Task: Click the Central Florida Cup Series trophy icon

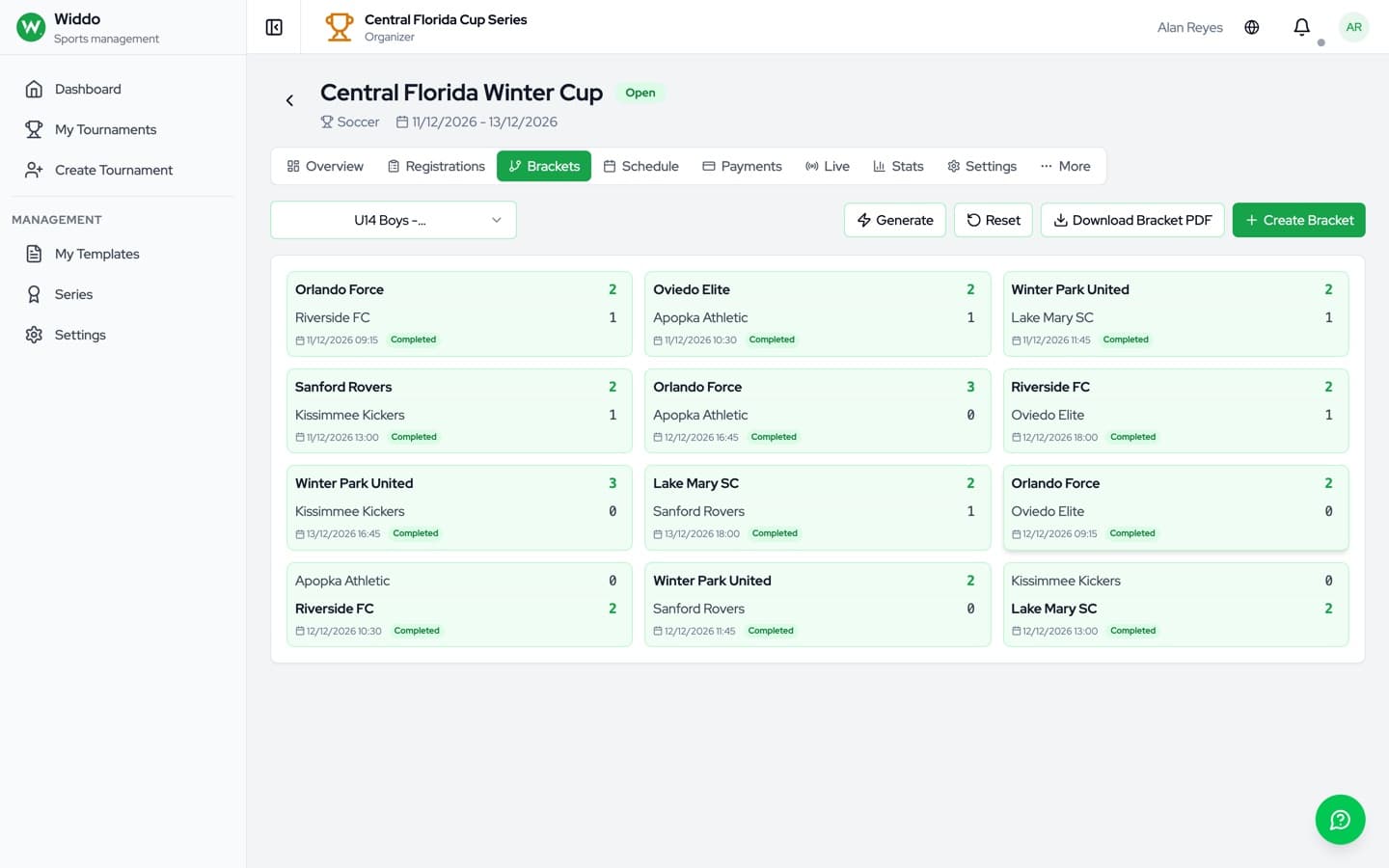Action: click(339, 27)
